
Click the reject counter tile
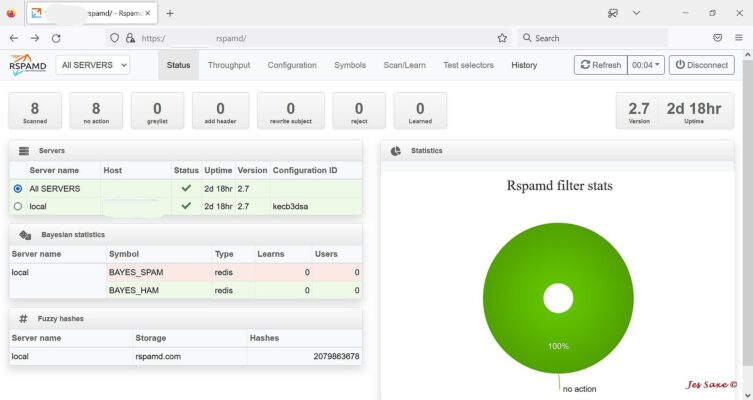click(359, 111)
